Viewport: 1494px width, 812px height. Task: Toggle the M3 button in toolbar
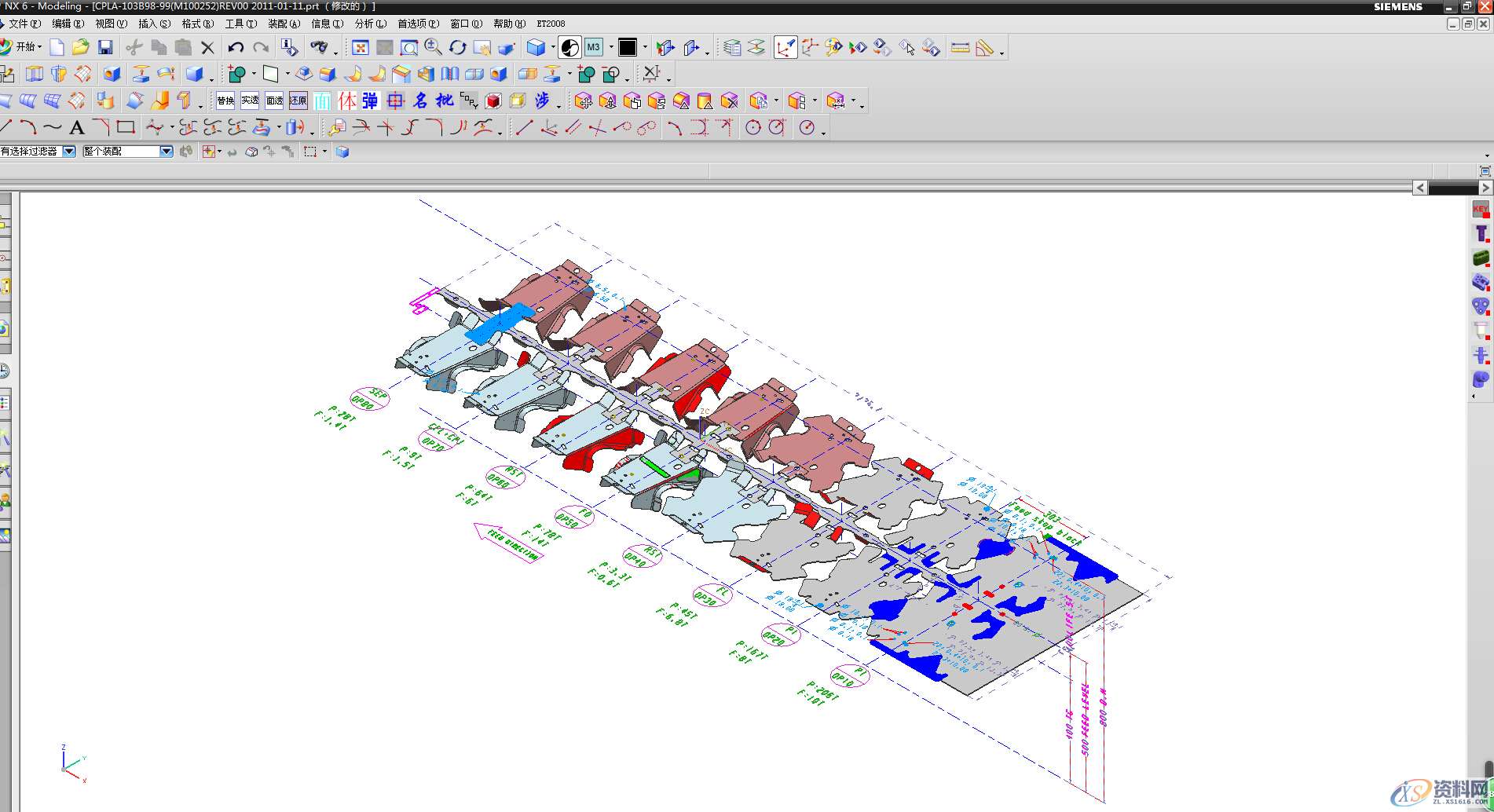coord(593,48)
